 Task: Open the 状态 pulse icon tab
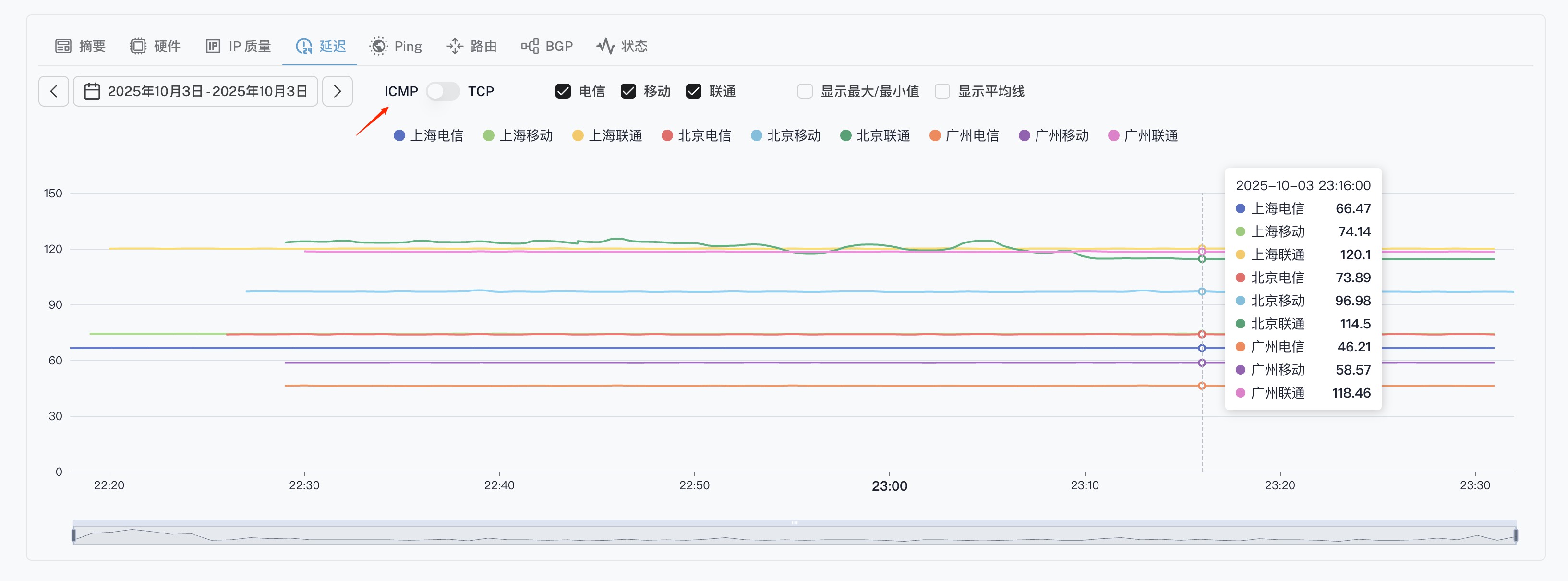click(605, 46)
